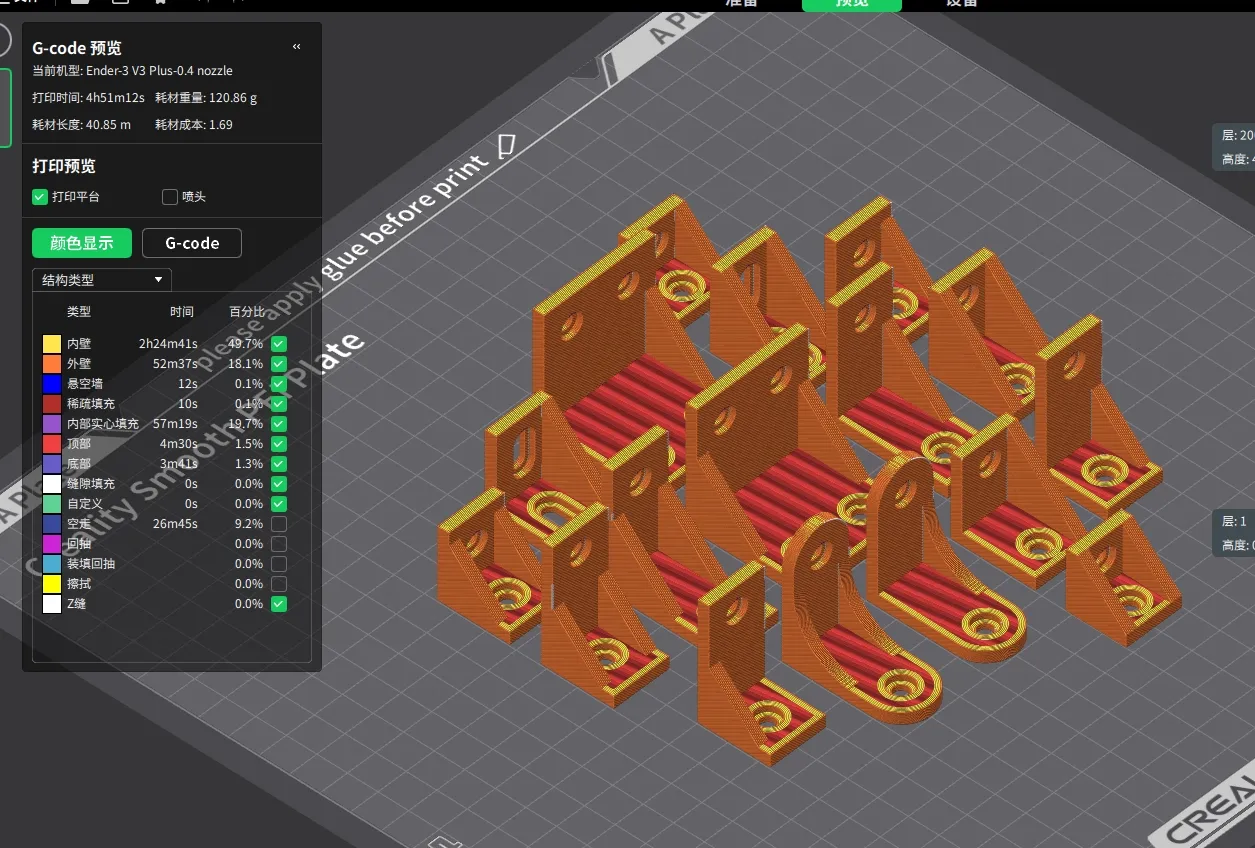Switch to the green 预览 tab
This screenshot has width=1255, height=848.
(x=852, y=4)
